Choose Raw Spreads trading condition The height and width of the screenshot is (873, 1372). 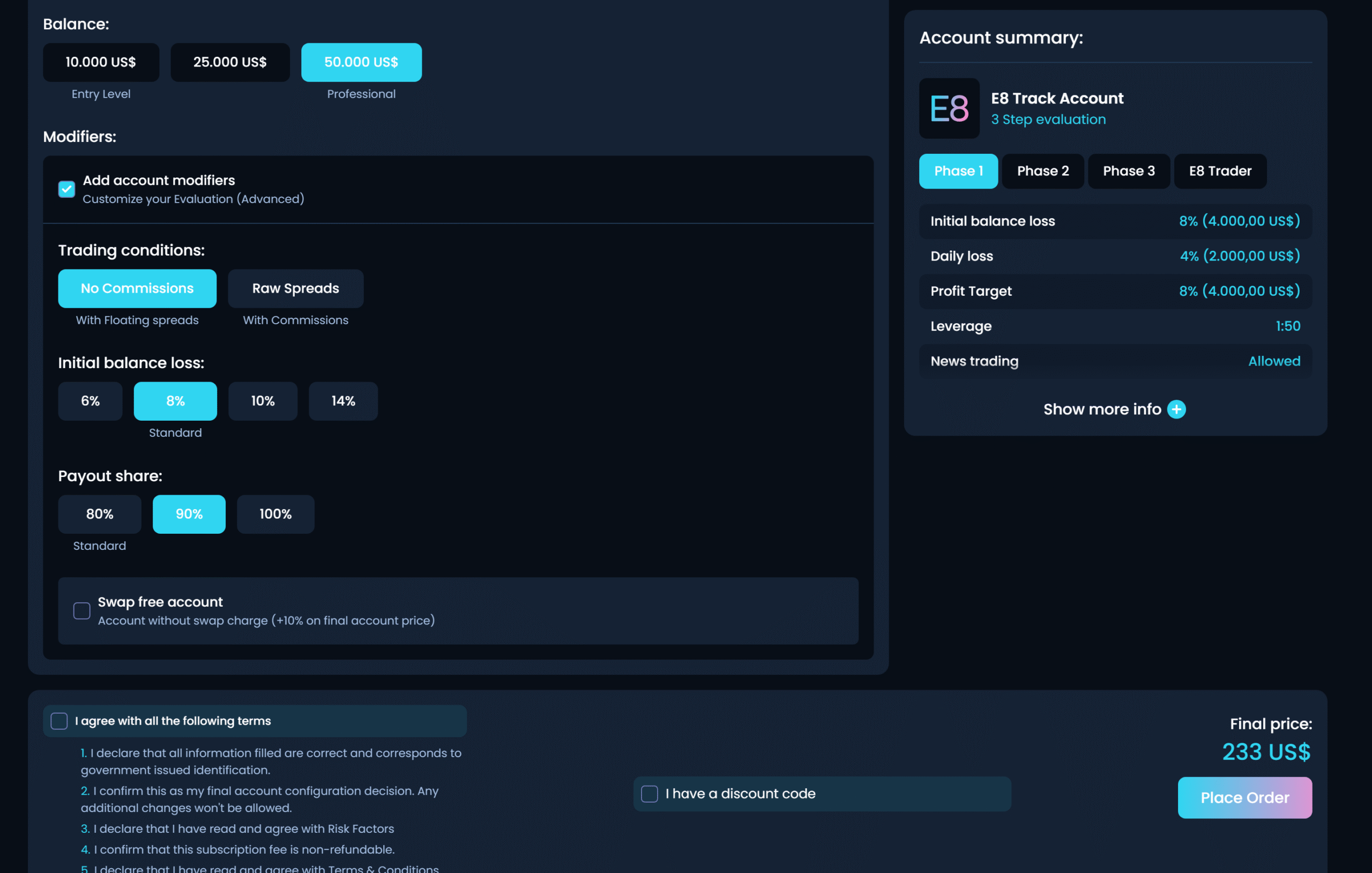pos(296,288)
